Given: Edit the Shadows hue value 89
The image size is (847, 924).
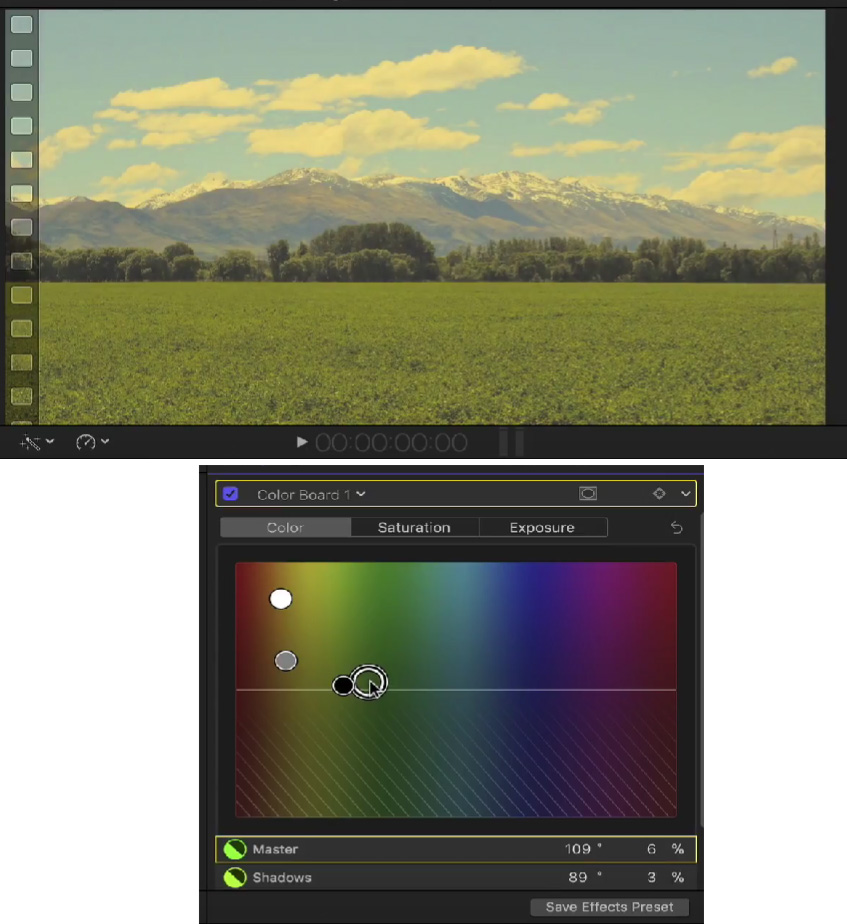Looking at the screenshot, I should click(578, 877).
